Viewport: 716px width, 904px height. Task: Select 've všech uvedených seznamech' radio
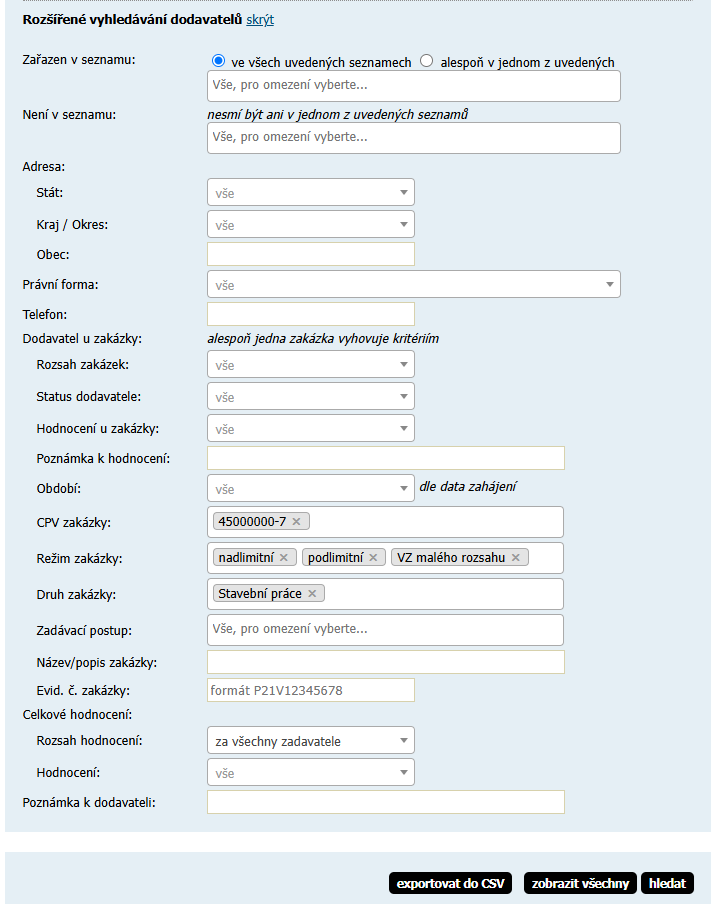click(x=218, y=61)
